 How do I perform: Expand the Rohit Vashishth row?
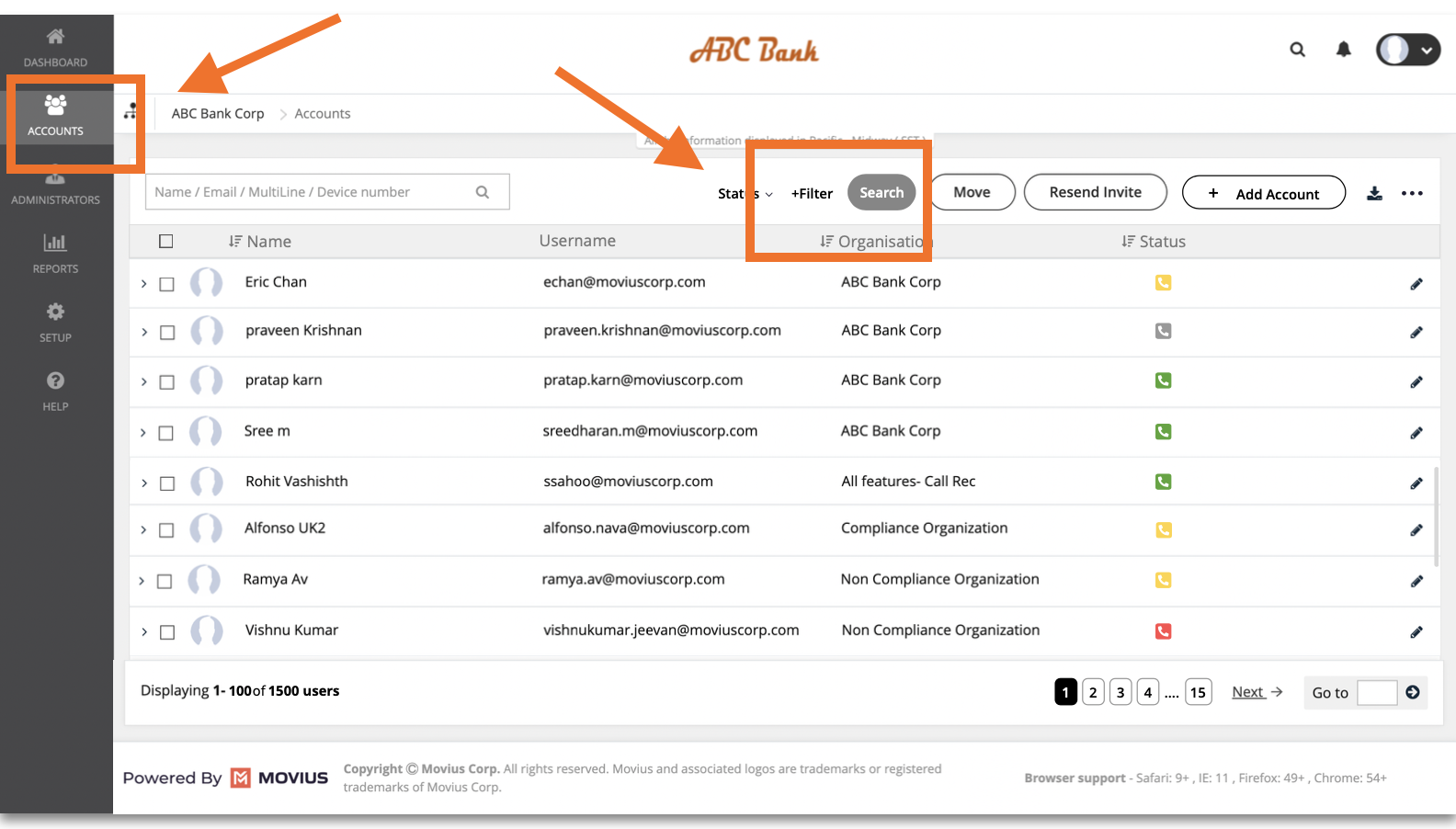pyautogui.click(x=143, y=483)
